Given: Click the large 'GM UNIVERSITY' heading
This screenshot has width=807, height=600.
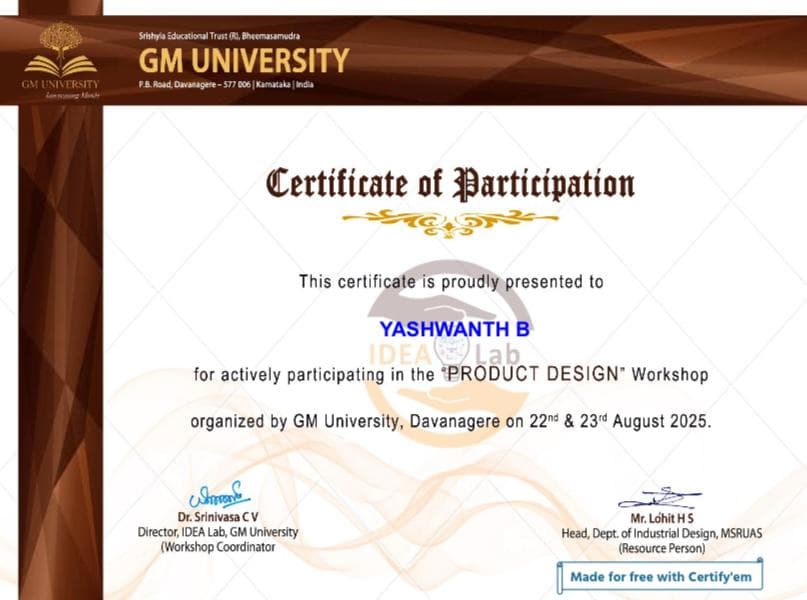Looking at the screenshot, I should tap(244, 61).
